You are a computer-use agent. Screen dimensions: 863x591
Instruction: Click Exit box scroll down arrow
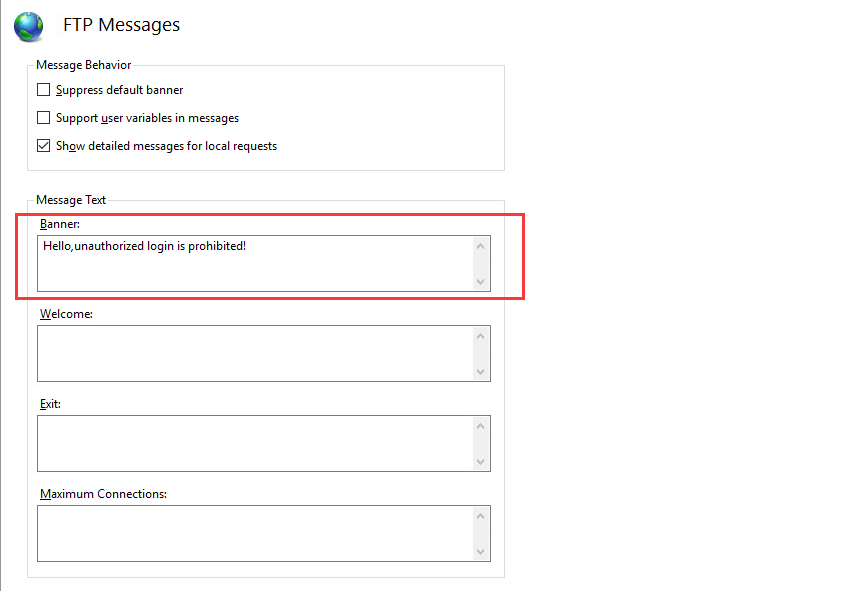tap(480, 462)
